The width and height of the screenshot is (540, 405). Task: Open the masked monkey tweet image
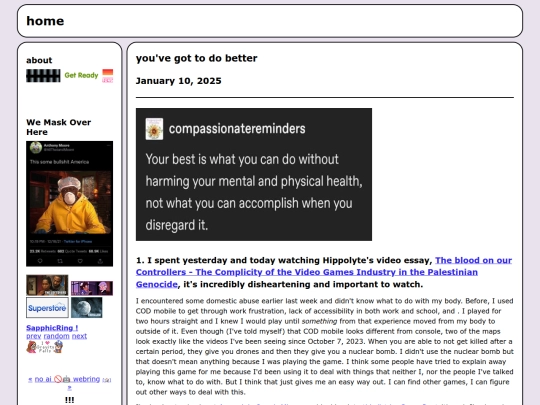tap(70, 204)
